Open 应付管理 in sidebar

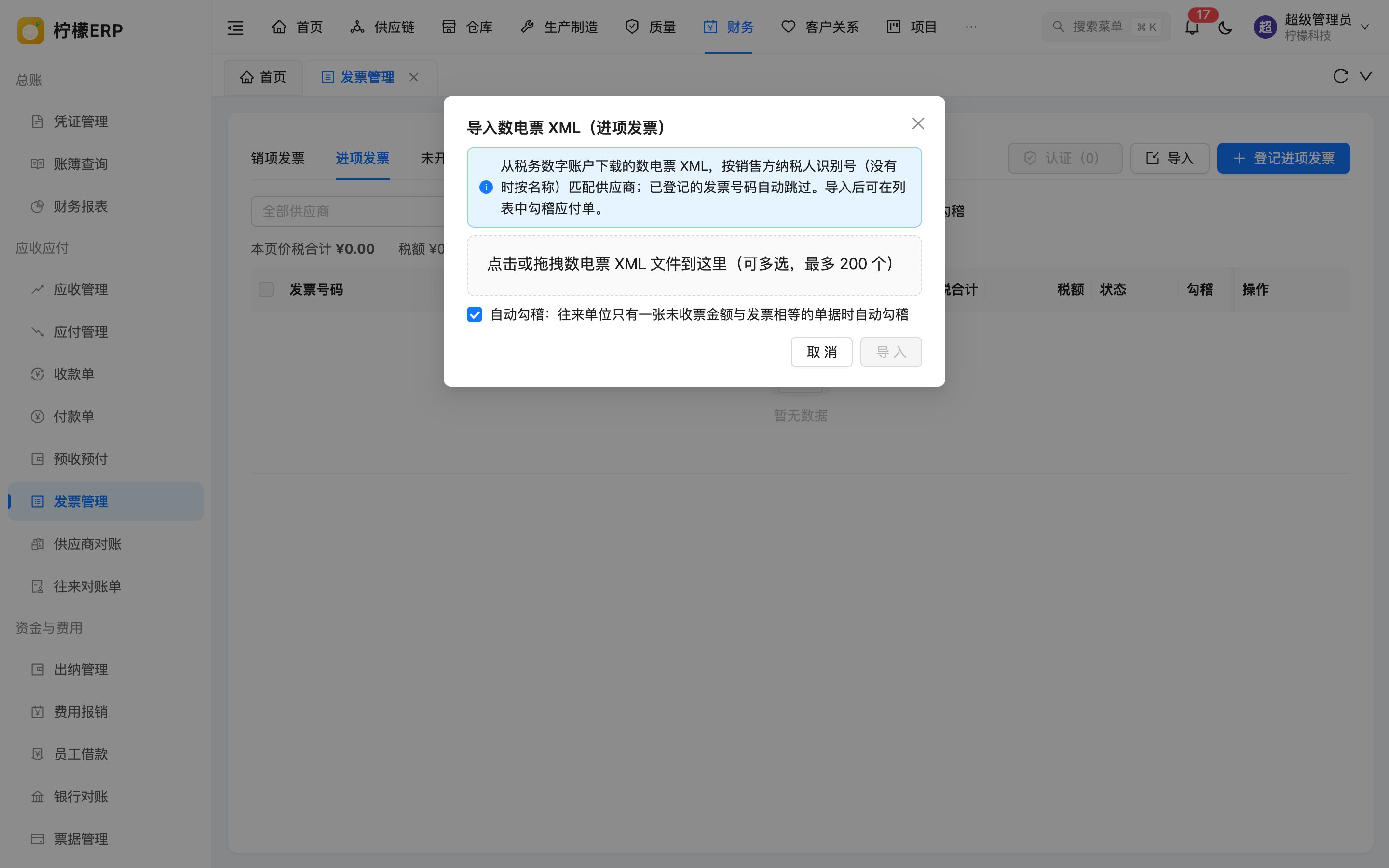[106, 332]
